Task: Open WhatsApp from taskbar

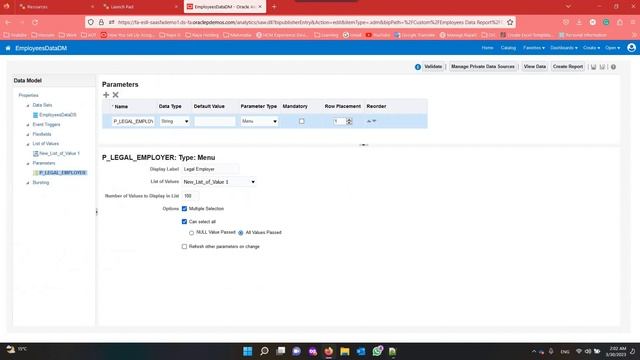Action: point(378,351)
